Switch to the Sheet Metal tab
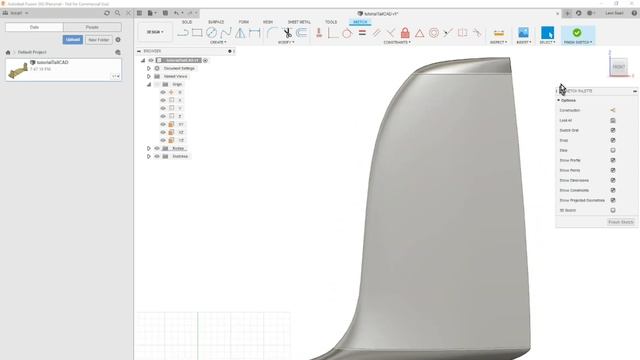This screenshot has width=640, height=360. [x=299, y=22]
